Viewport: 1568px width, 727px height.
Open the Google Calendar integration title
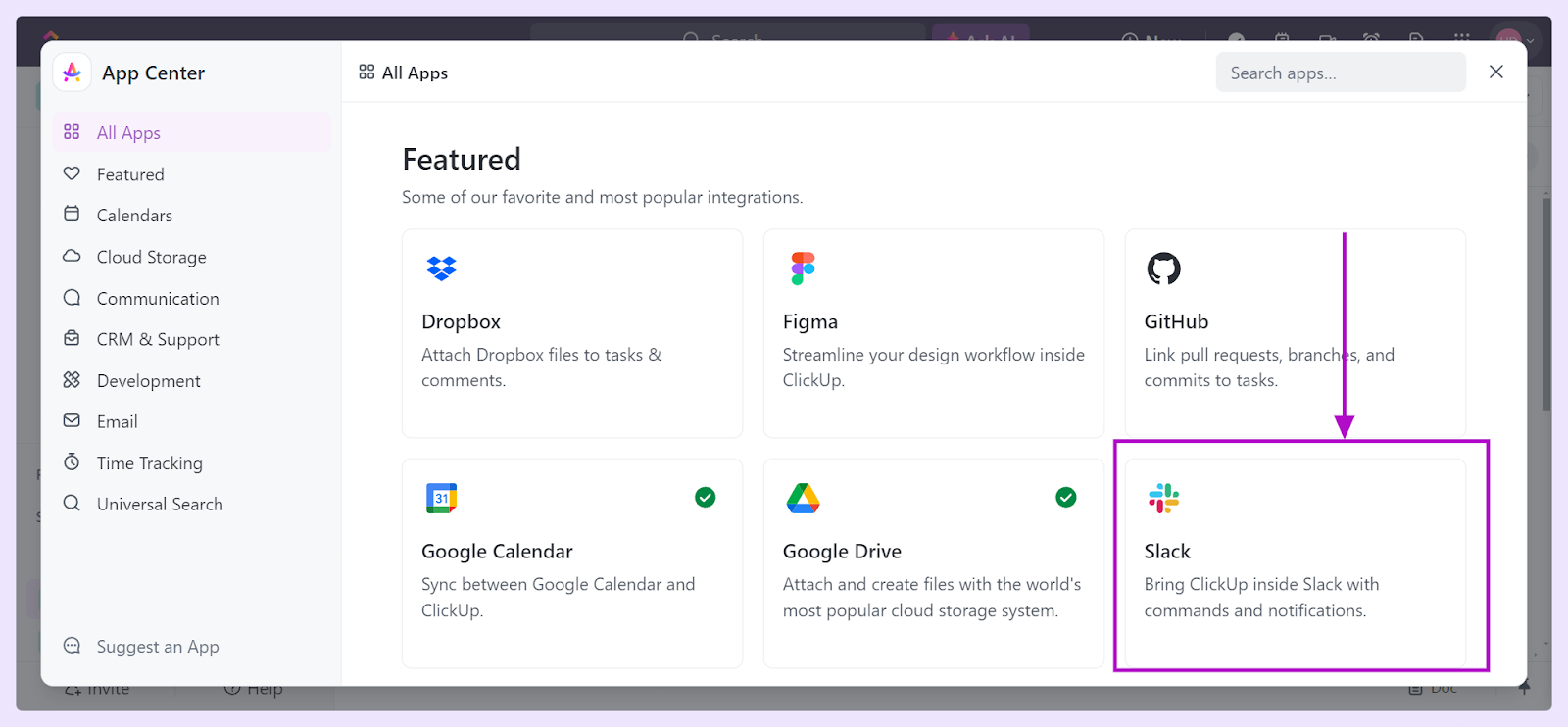(x=497, y=551)
